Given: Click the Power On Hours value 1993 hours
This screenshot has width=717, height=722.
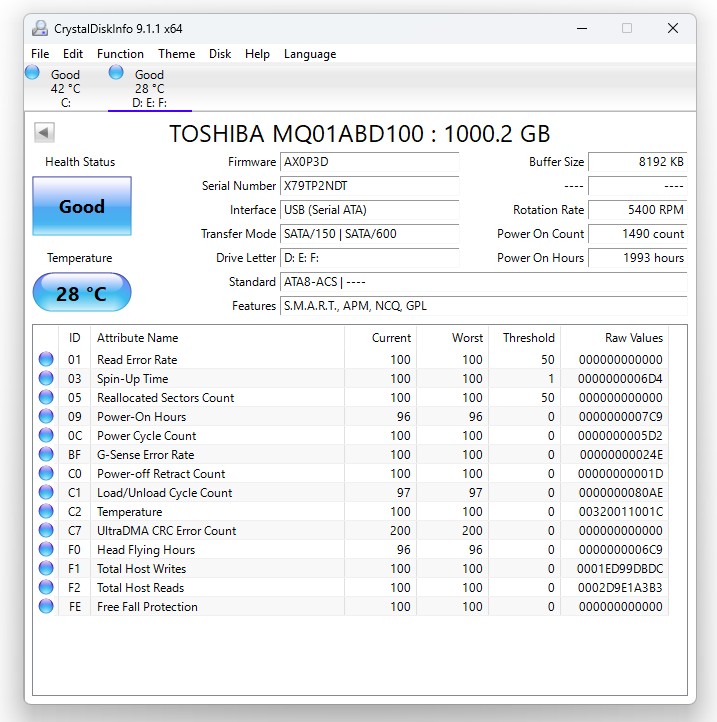Looking at the screenshot, I should 638,258.
